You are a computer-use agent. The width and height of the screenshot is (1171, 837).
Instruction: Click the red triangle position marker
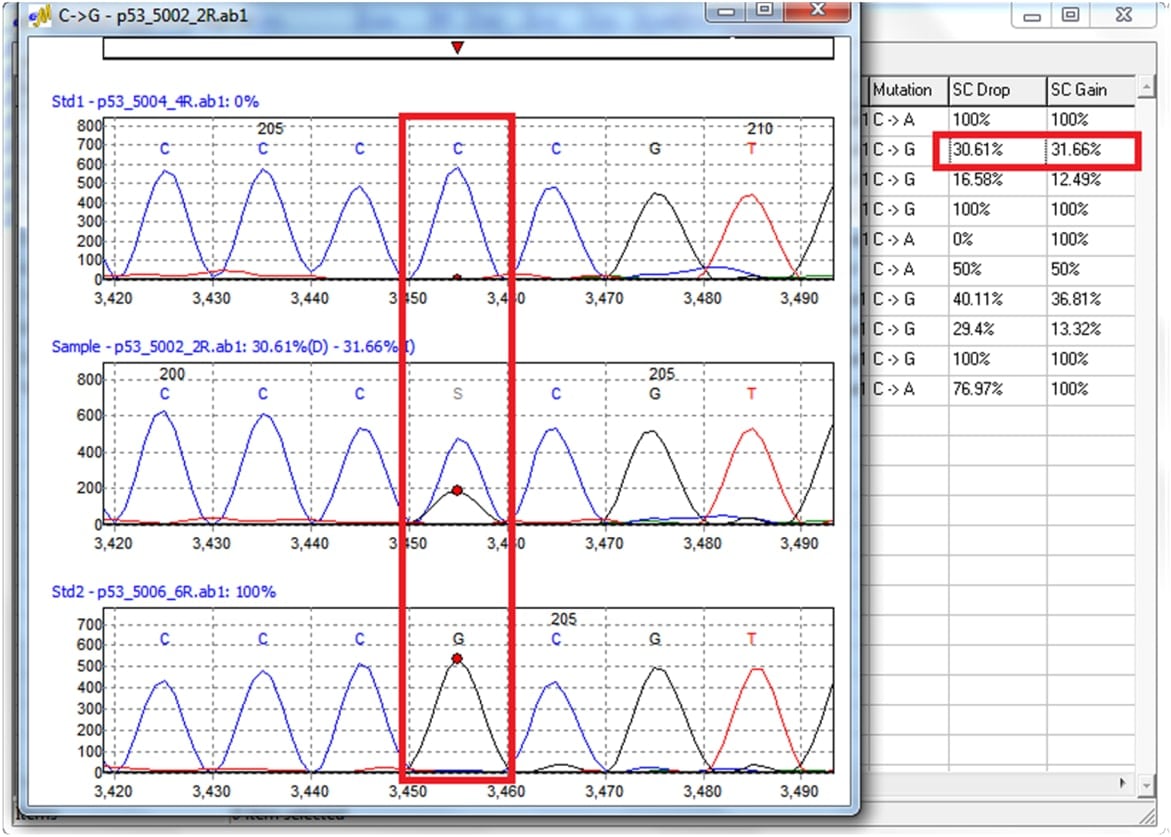tap(457, 48)
